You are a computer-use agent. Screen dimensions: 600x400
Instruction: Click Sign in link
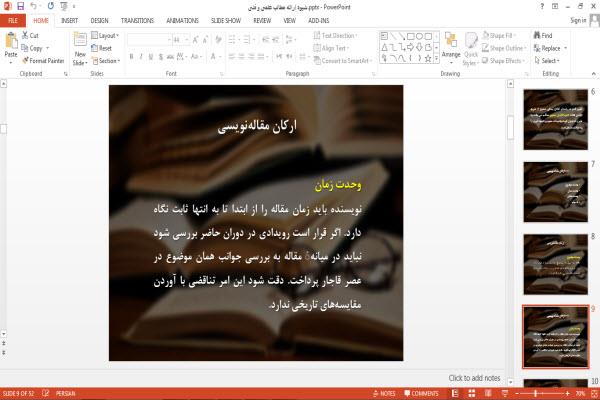[578, 20]
